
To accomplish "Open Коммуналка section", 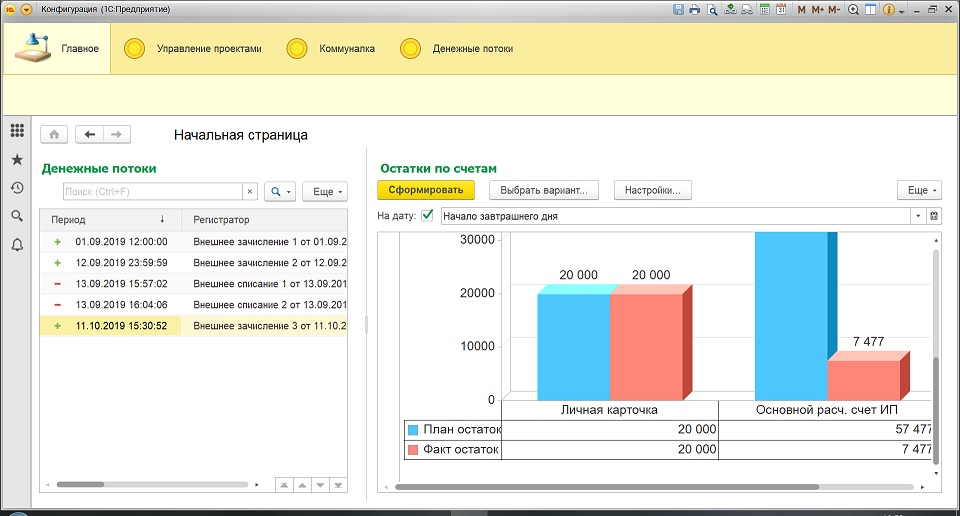I will [331, 48].
